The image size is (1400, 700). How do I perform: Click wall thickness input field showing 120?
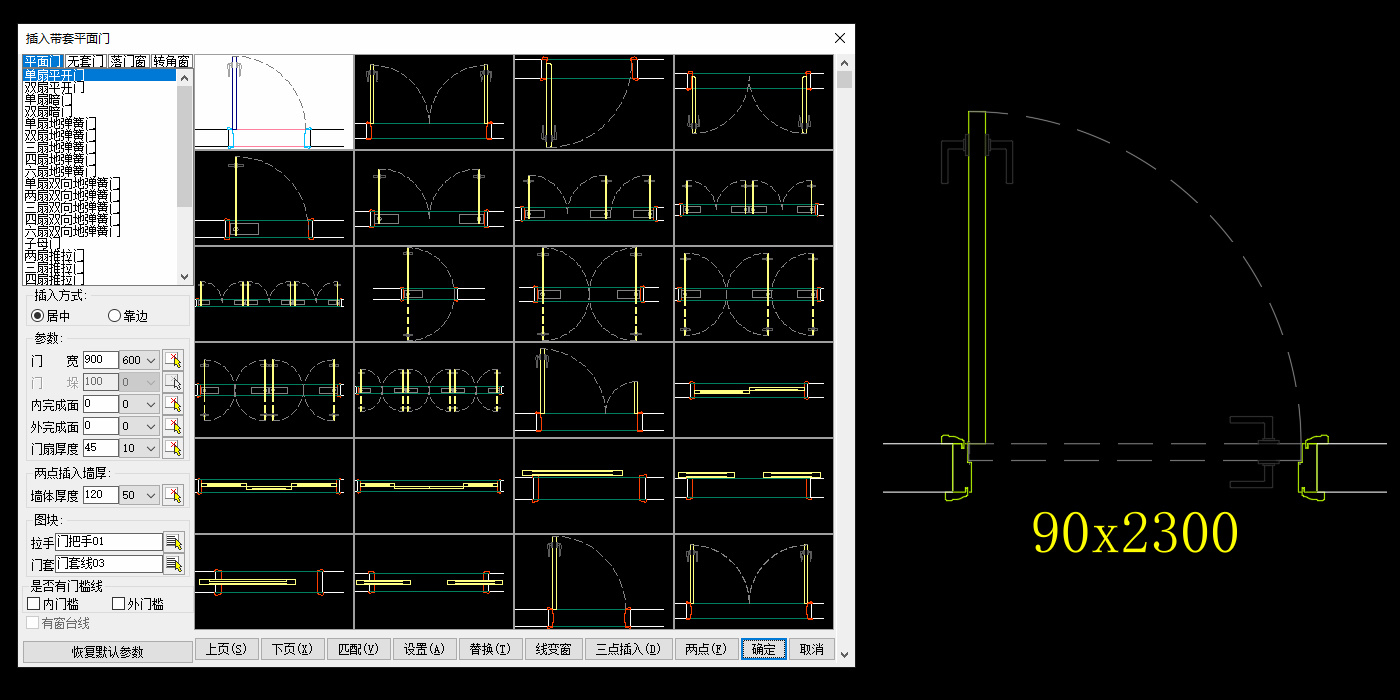pyautogui.click(x=100, y=495)
